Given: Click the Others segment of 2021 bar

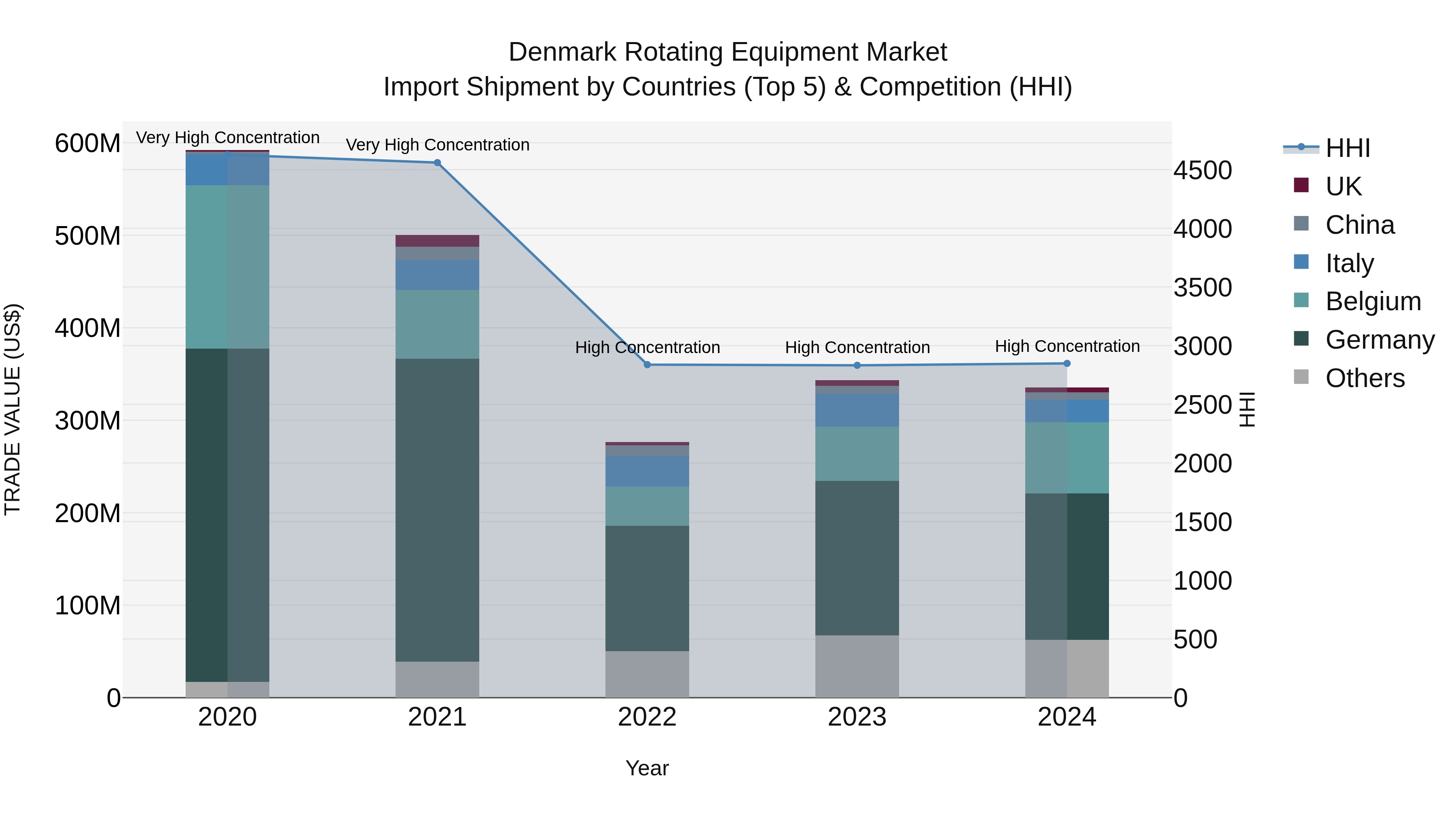Looking at the screenshot, I should pos(437,679).
